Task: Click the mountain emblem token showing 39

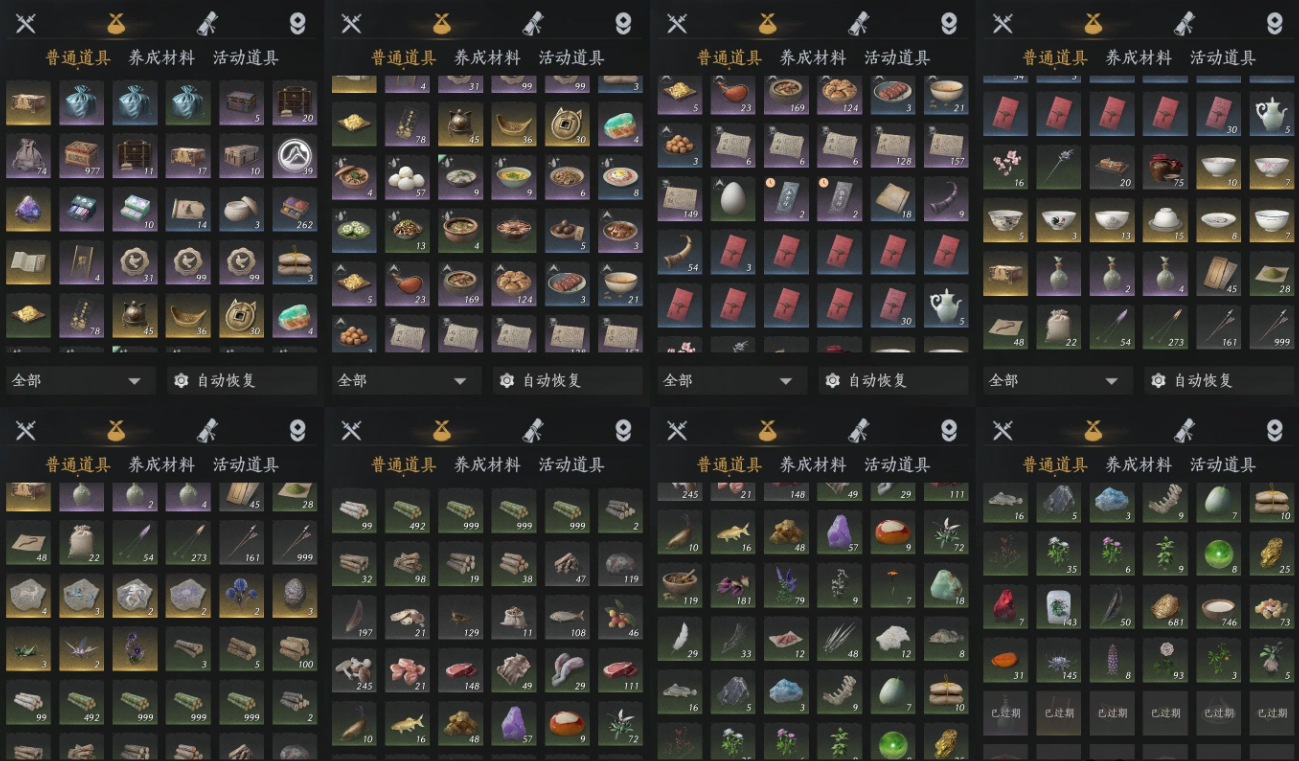Action: click(295, 155)
